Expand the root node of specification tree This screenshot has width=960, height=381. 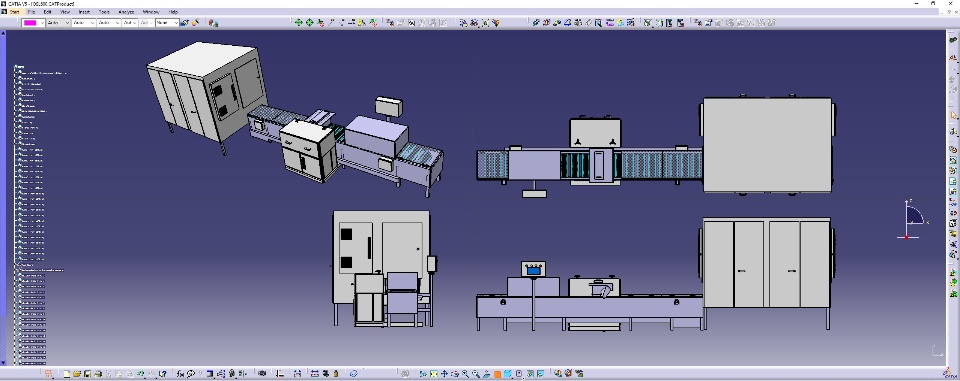pos(15,67)
